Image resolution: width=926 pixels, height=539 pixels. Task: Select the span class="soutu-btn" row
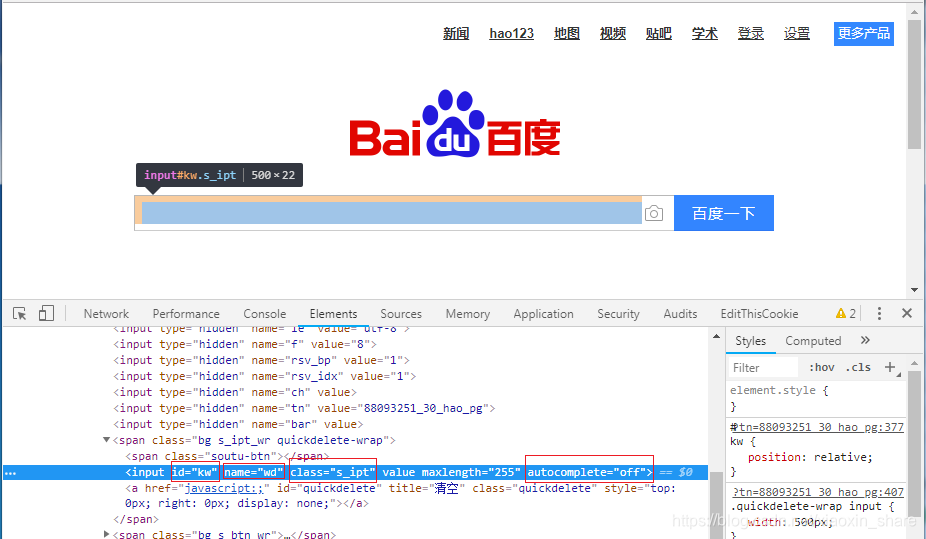227,456
